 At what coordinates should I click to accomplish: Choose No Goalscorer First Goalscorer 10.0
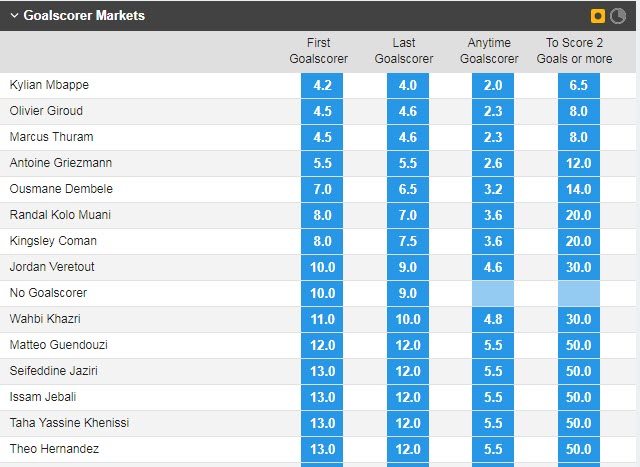click(x=322, y=293)
